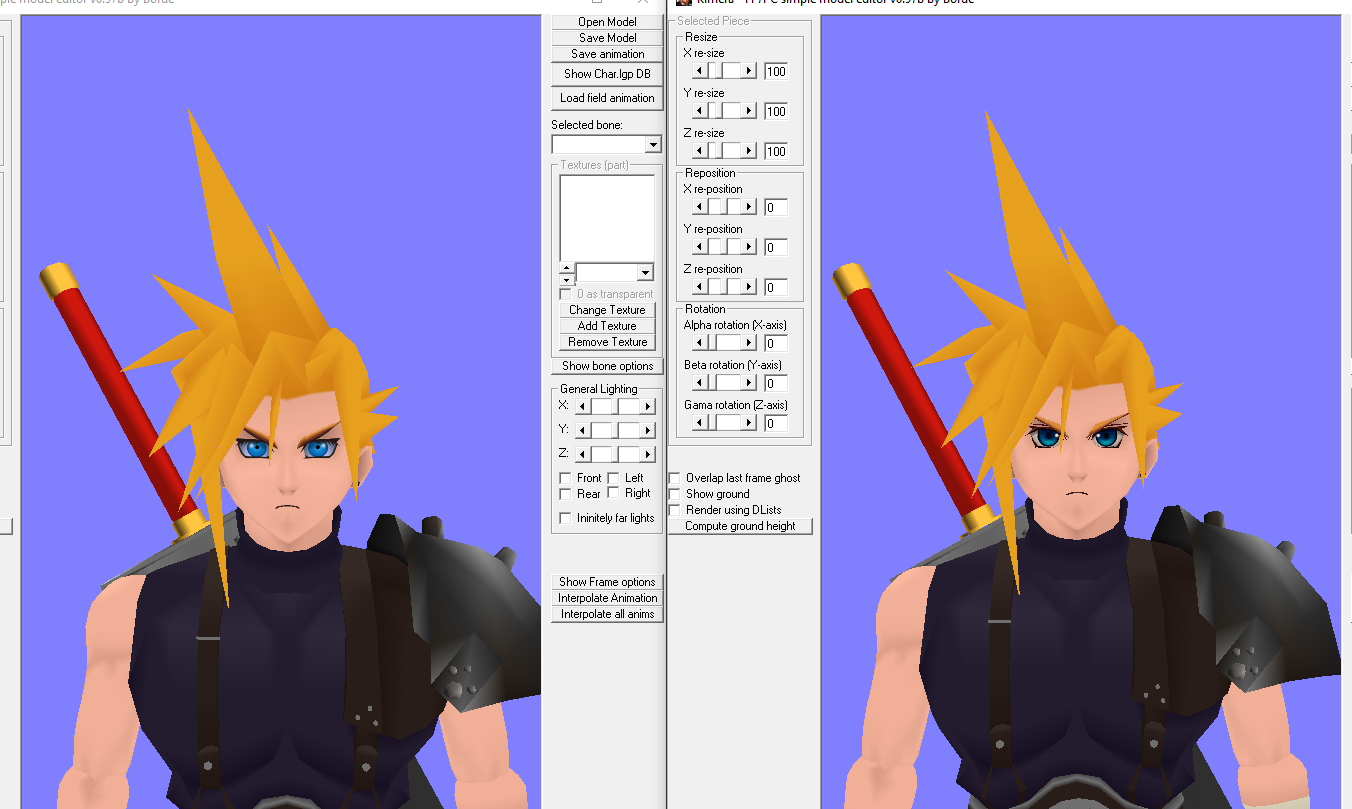
Task: Click the Change Texture button
Action: coord(607,310)
